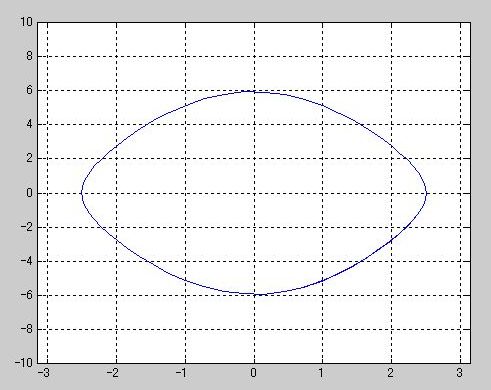Select grid intersection at x=-2, y=-8
Image resolution: width=491 pixels, height=390 pixels.
(x=116, y=329)
